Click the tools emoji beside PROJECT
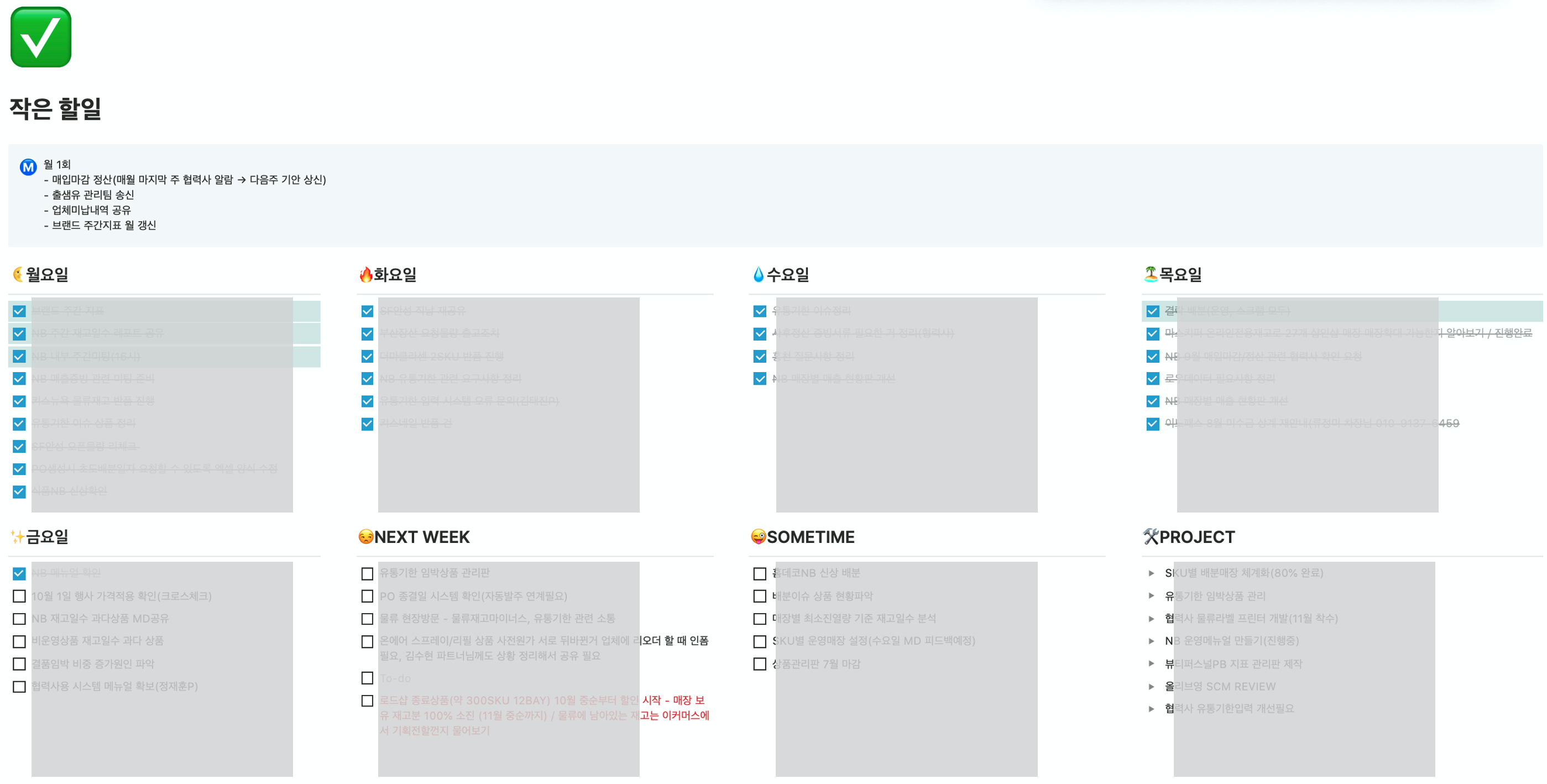The width and height of the screenshot is (1547, 784). point(1151,536)
